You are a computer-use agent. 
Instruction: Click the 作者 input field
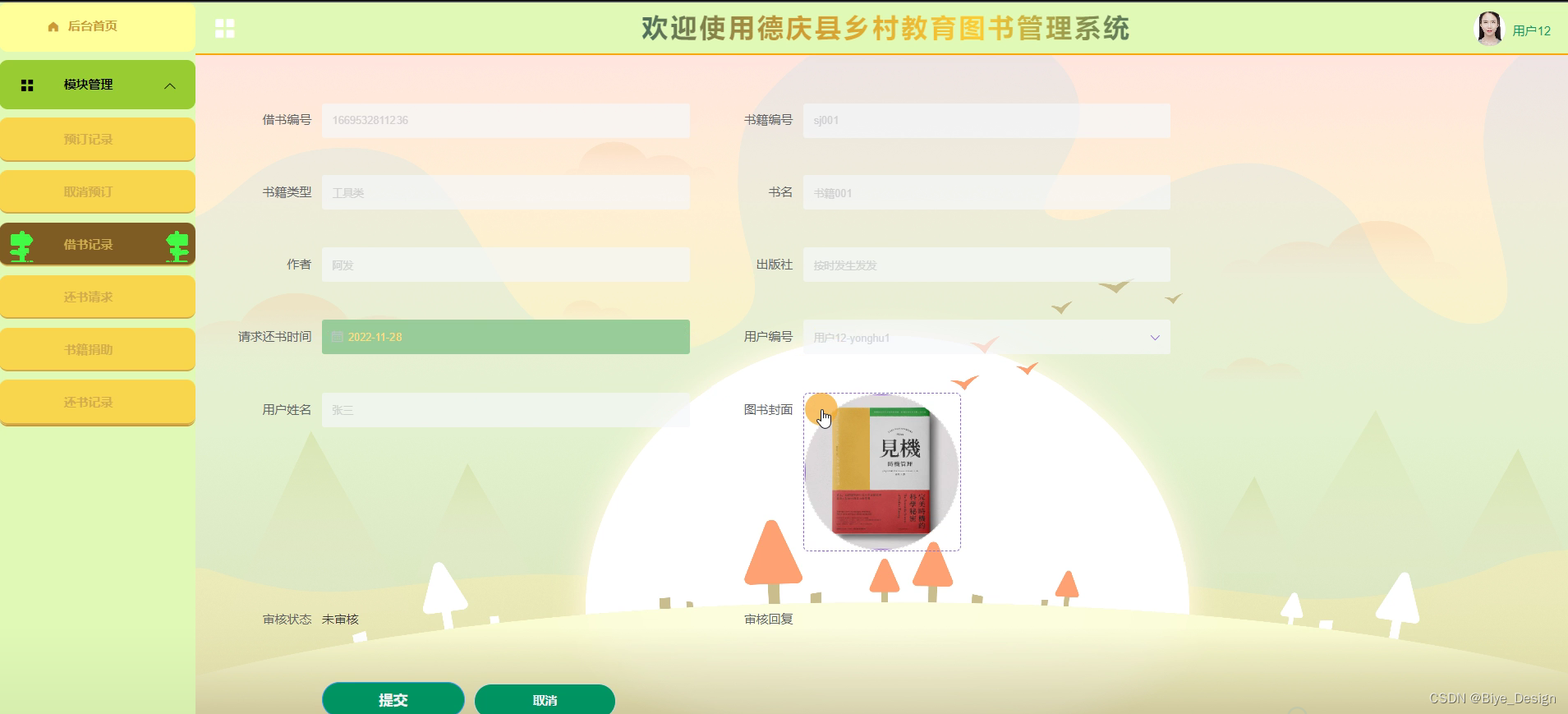tap(506, 265)
